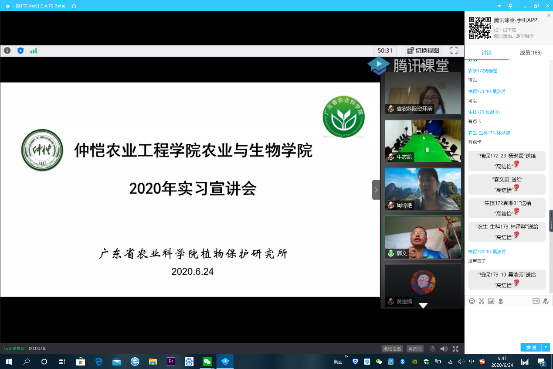
Task: Switch to the 讨论 discussion tab
Action: coord(487,53)
